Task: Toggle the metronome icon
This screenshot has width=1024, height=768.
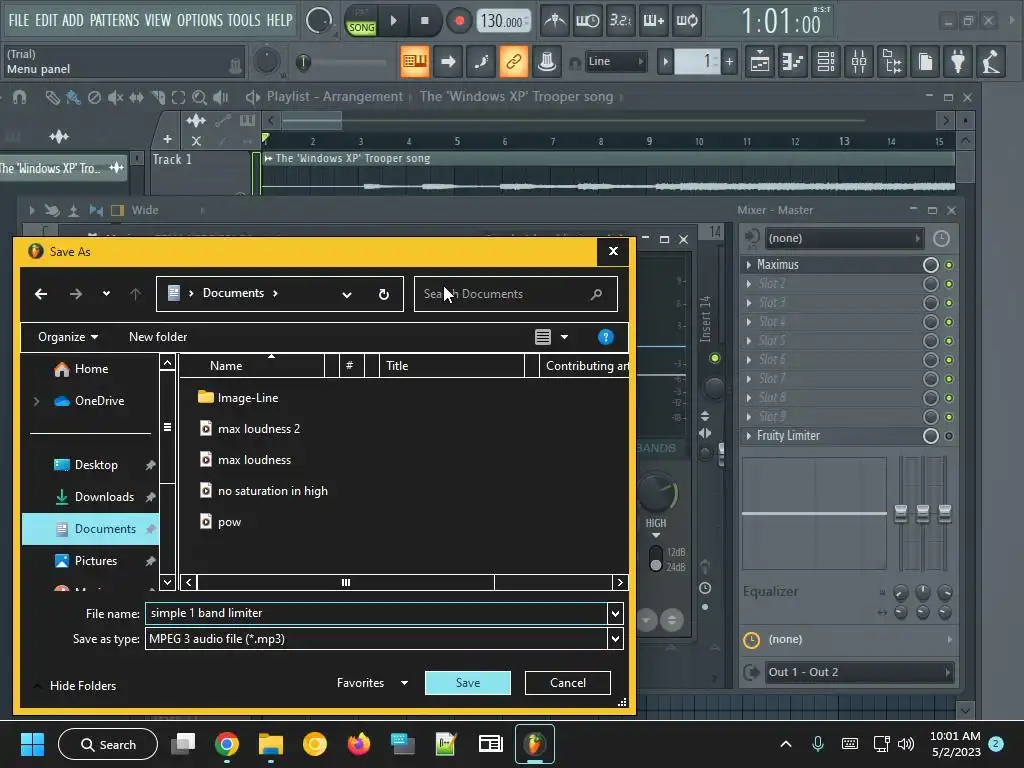Action: [x=555, y=21]
